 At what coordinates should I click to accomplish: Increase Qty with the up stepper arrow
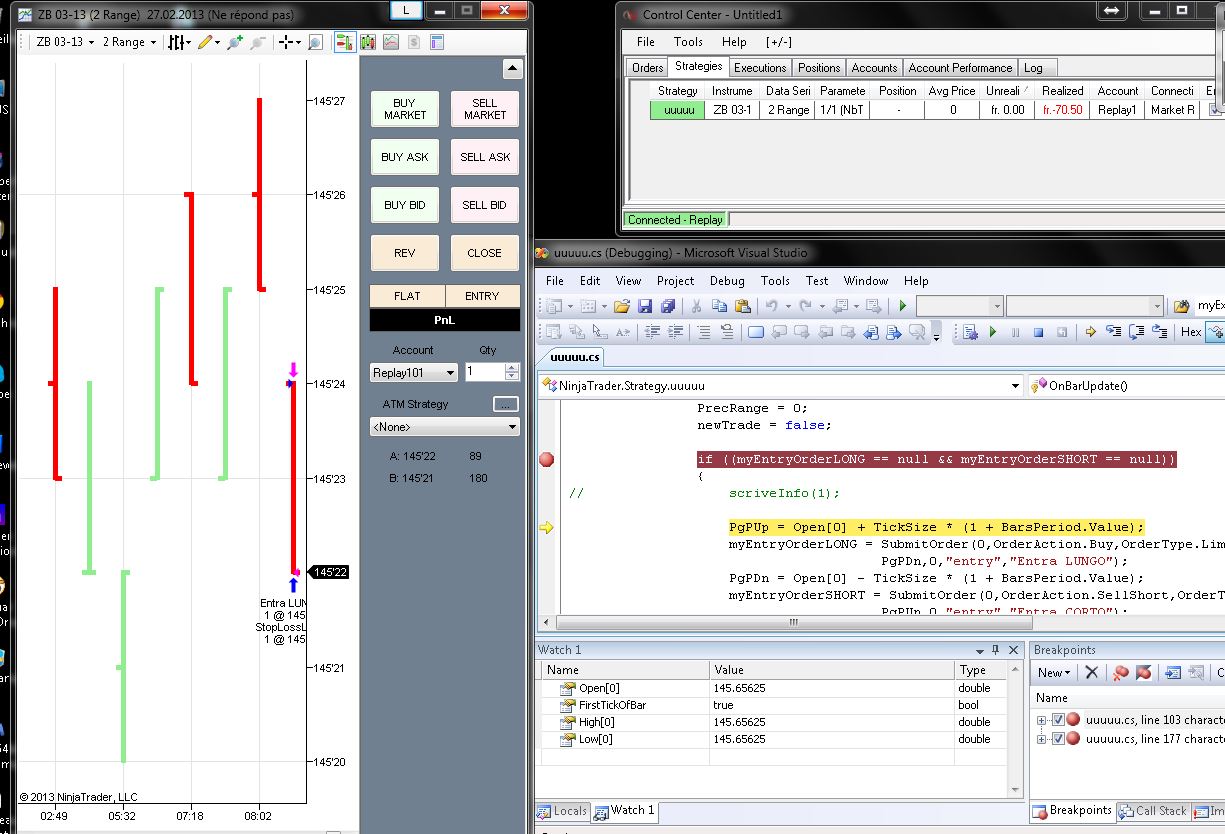click(512, 367)
